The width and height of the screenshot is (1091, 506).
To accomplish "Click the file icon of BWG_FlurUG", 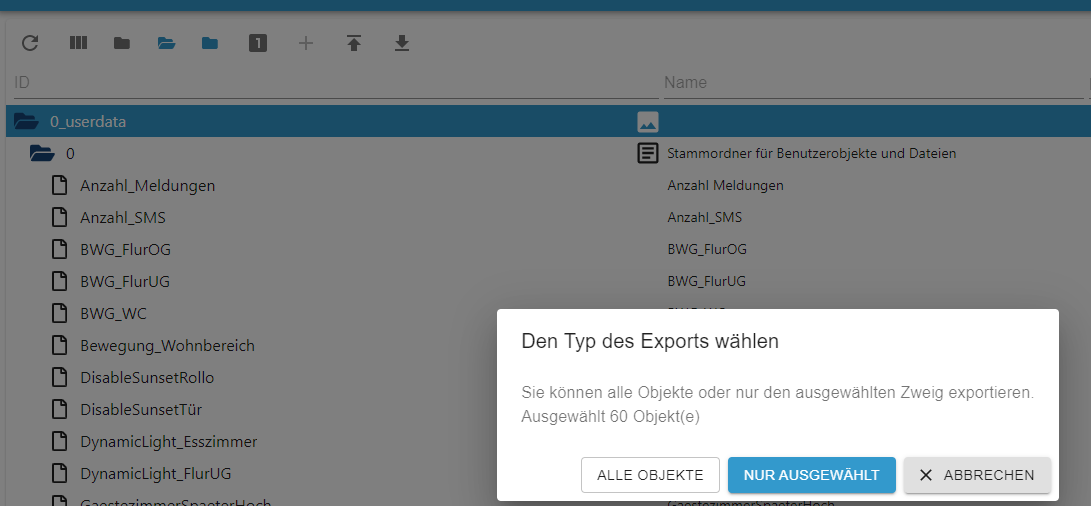I will pyautogui.click(x=61, y=281).
